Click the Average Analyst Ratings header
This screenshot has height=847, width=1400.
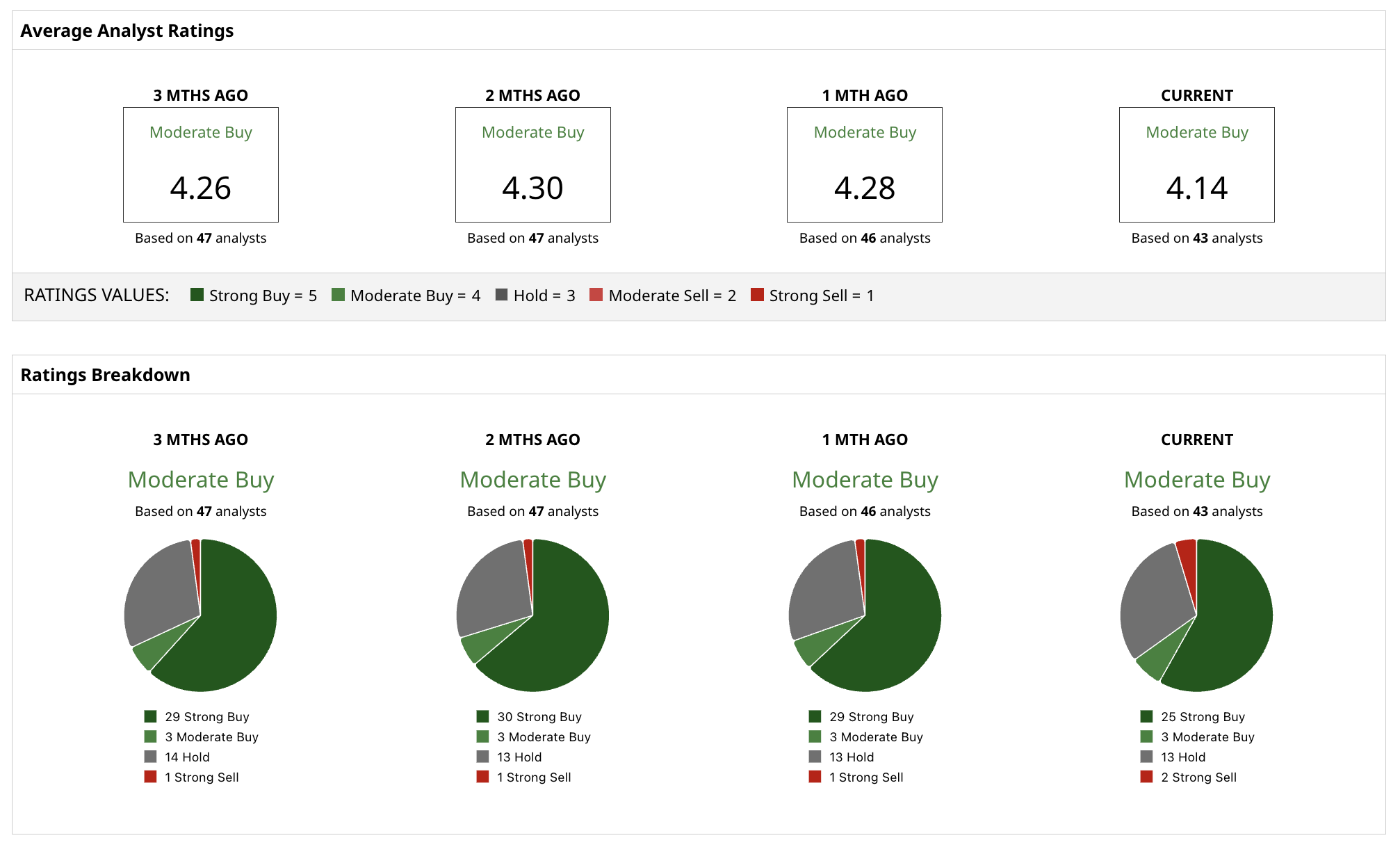coord(127,31)
